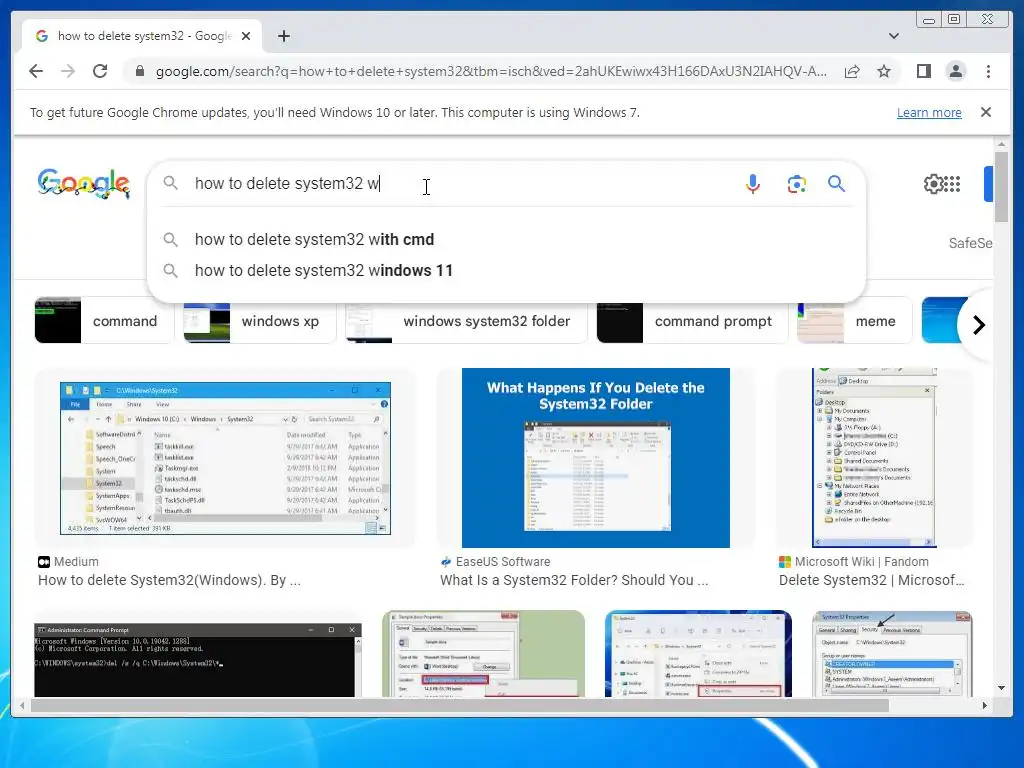Bookmark this page with the star icon

tap(884, 71)
